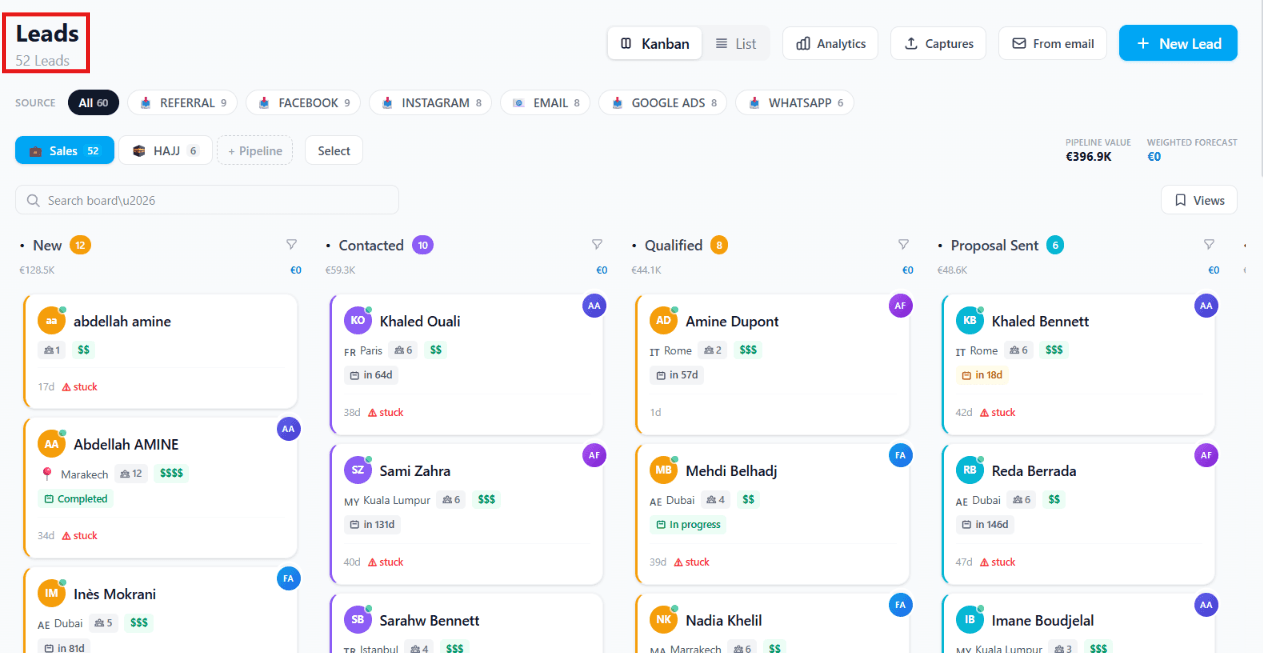This screenshot has width=1263, height=653.
Task: Select the Sales pipeline tab
Action: click(65, 151)
